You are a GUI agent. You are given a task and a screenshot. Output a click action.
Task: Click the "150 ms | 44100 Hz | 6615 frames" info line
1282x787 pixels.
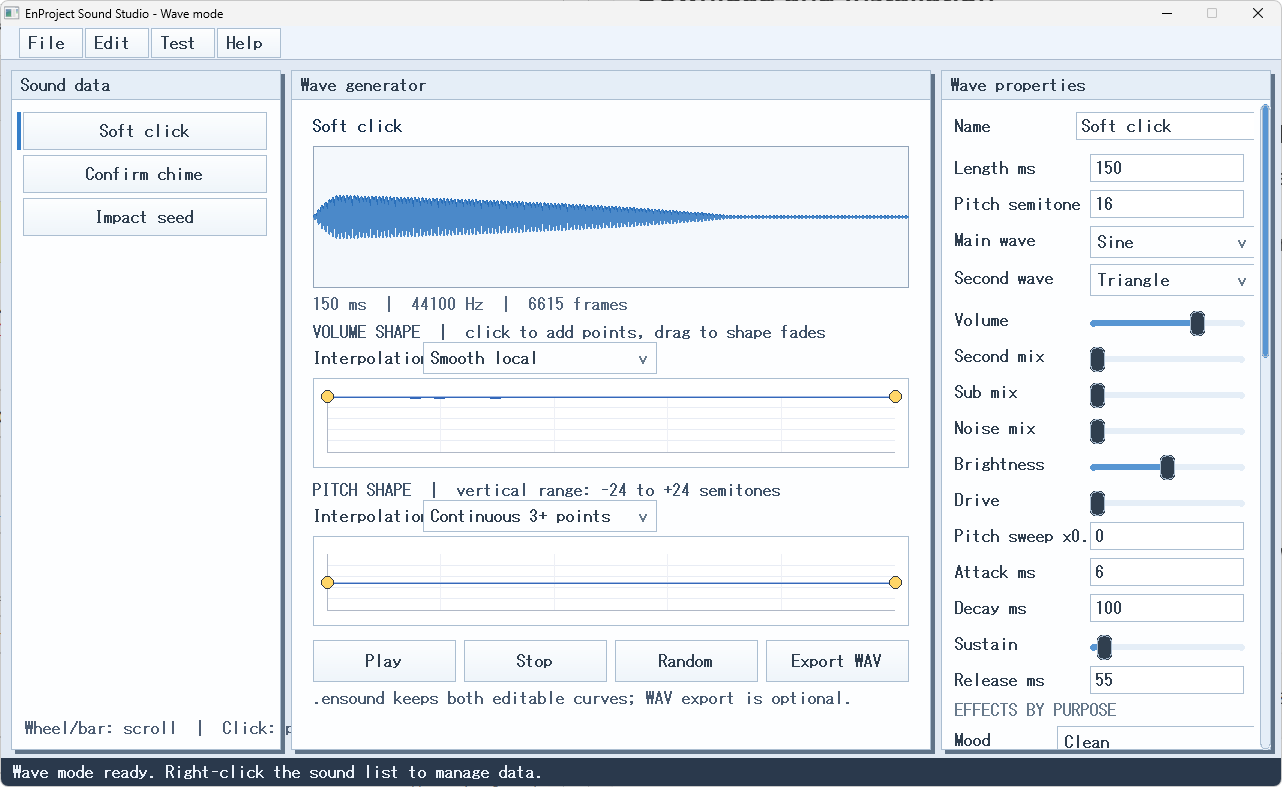(470, 304)
